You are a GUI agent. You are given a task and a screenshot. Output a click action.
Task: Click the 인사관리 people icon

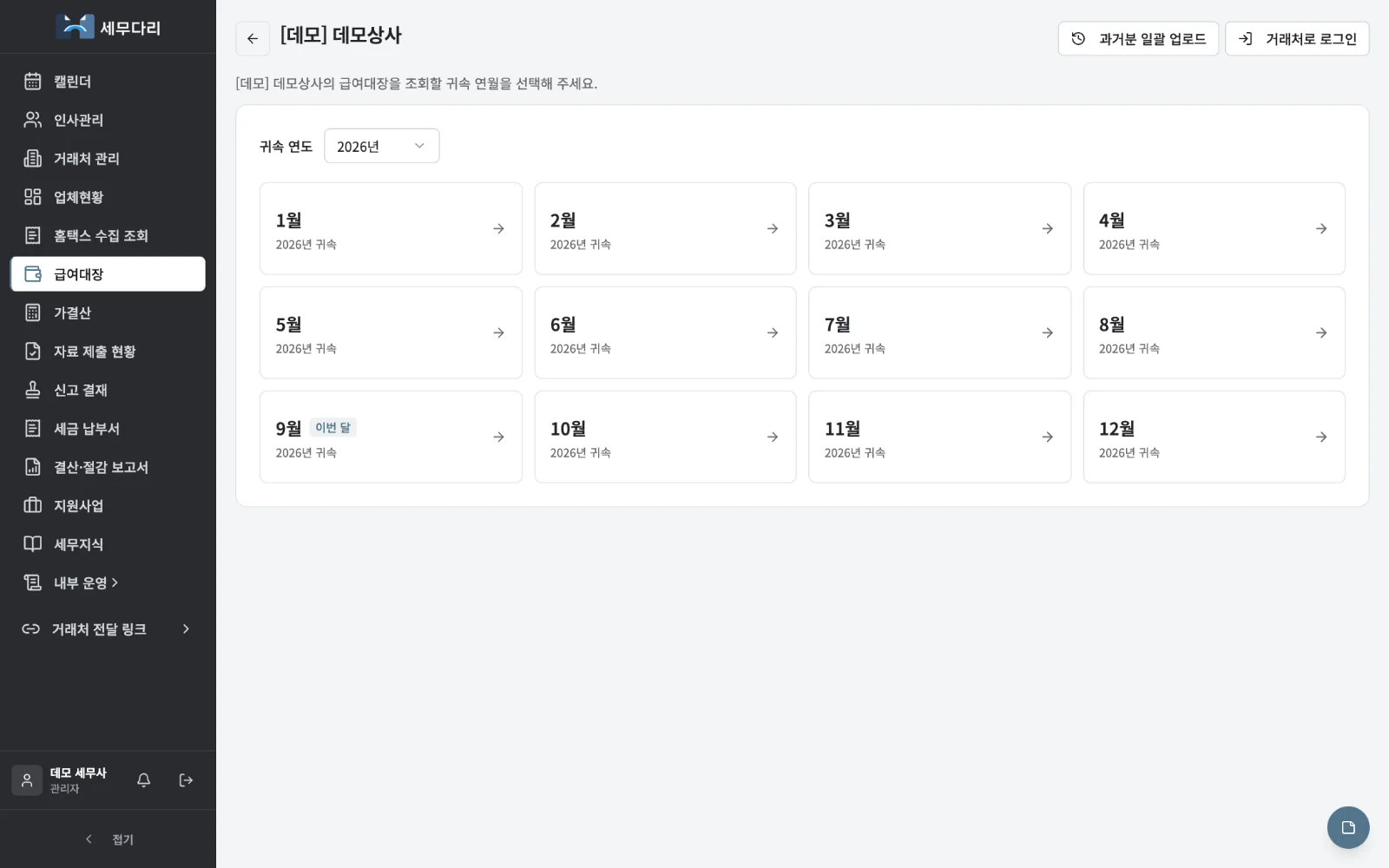pos(33,120)
